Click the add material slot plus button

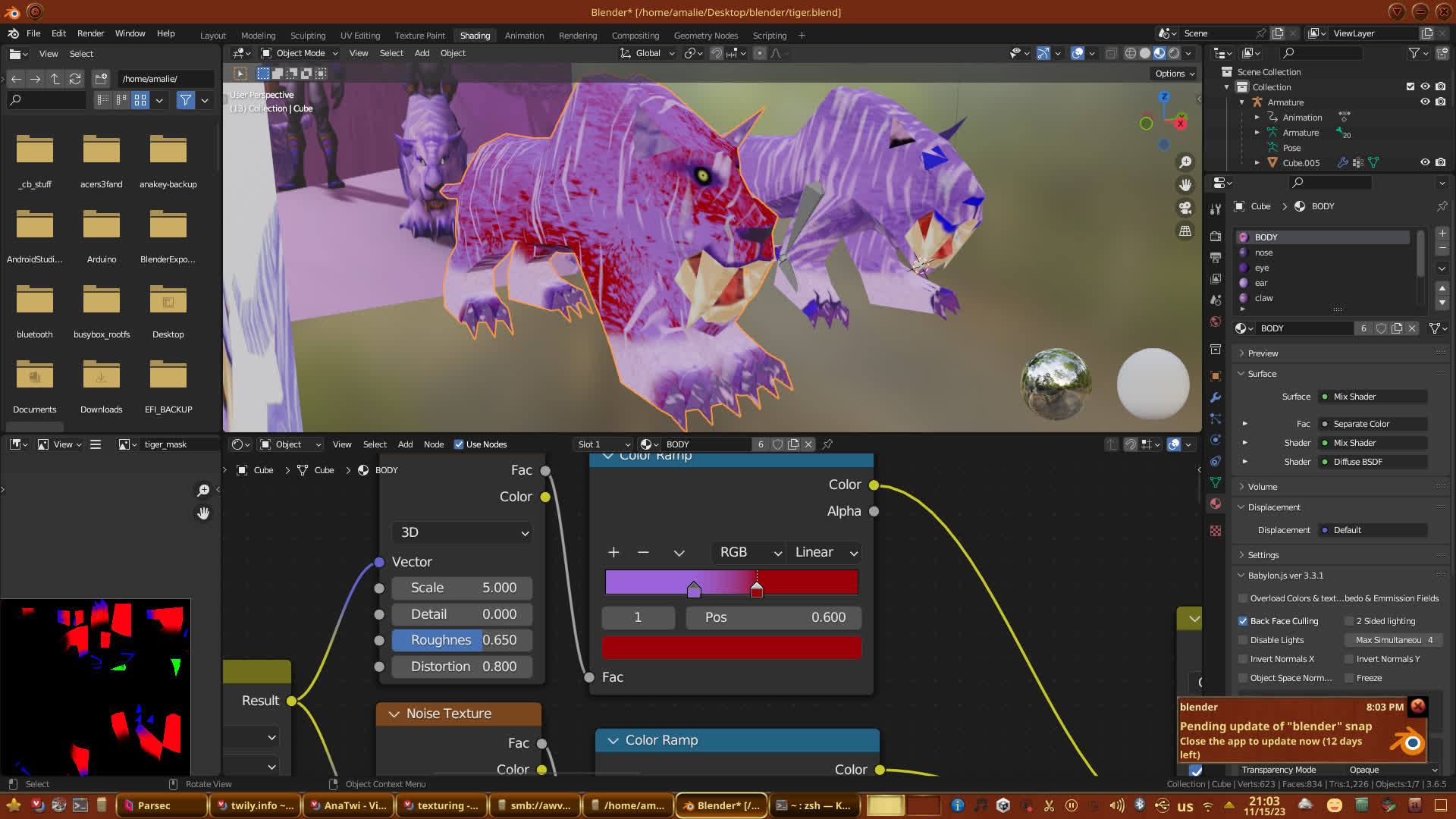1442,234
